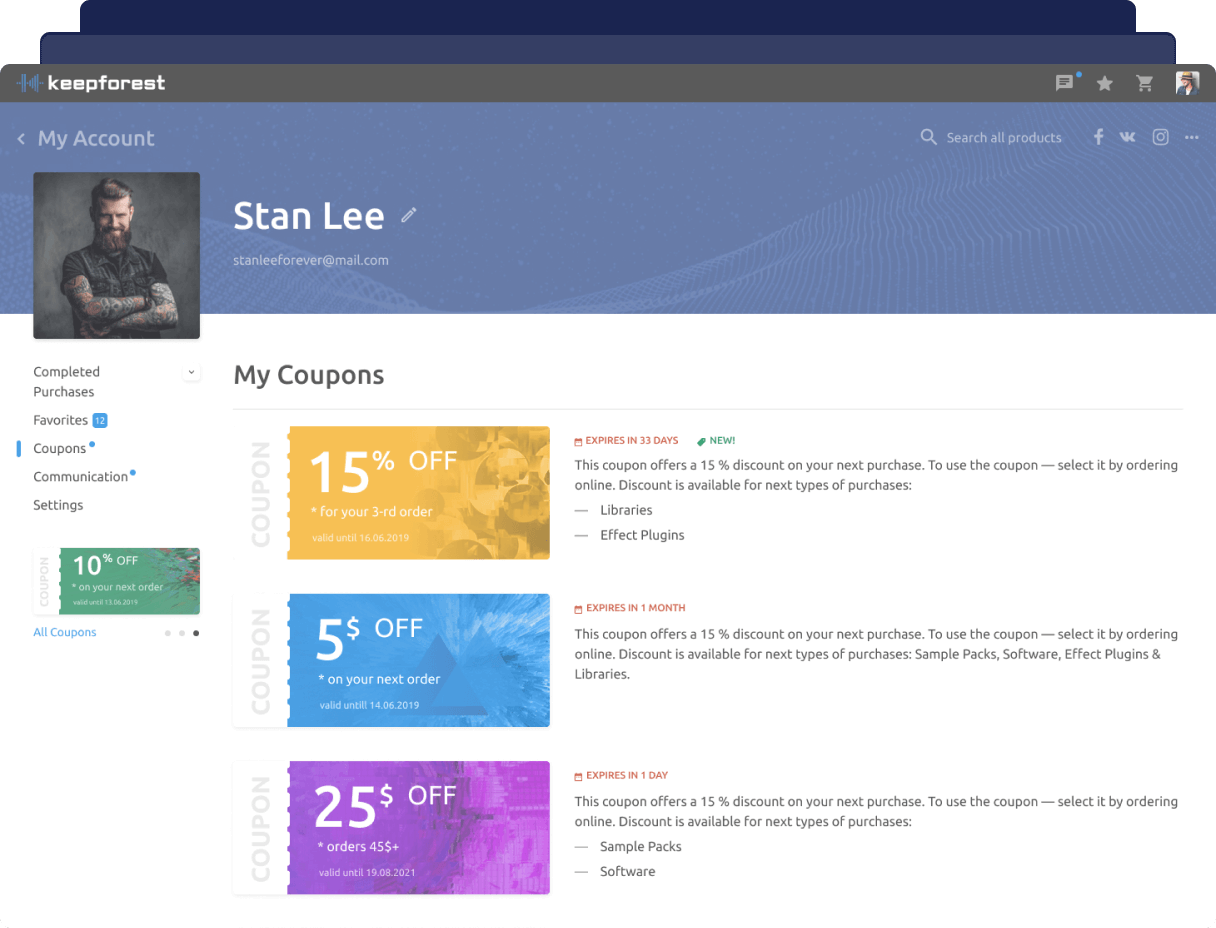Click the All Coupons link
Screen dimensions: 1216x928
(65, 632)
